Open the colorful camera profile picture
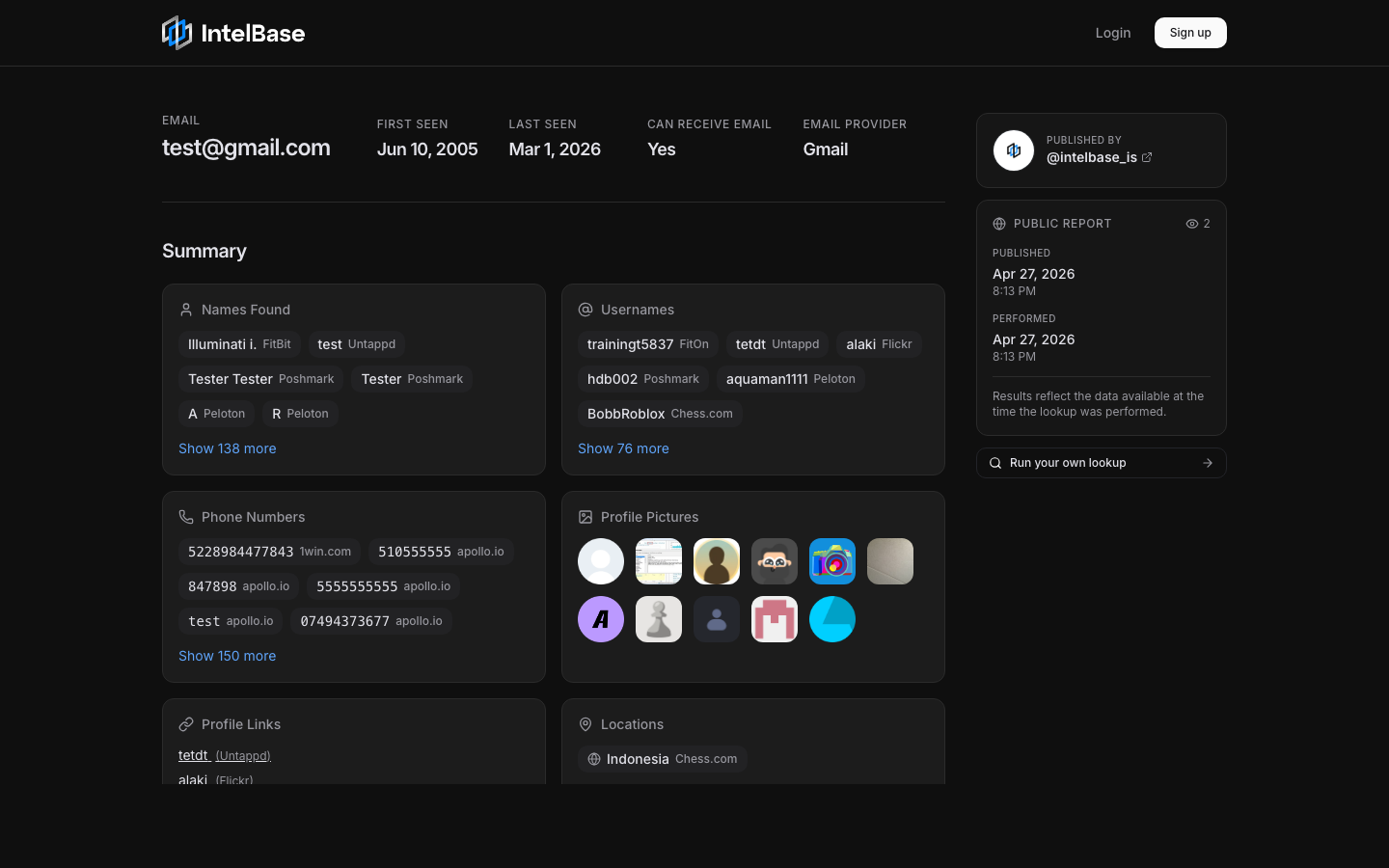 point(832,561)
